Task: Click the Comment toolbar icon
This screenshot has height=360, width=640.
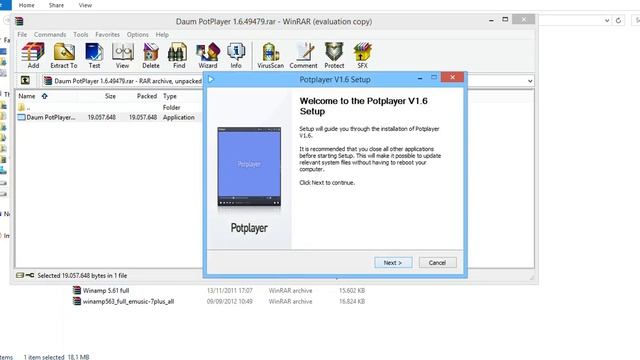Action: 303,56
